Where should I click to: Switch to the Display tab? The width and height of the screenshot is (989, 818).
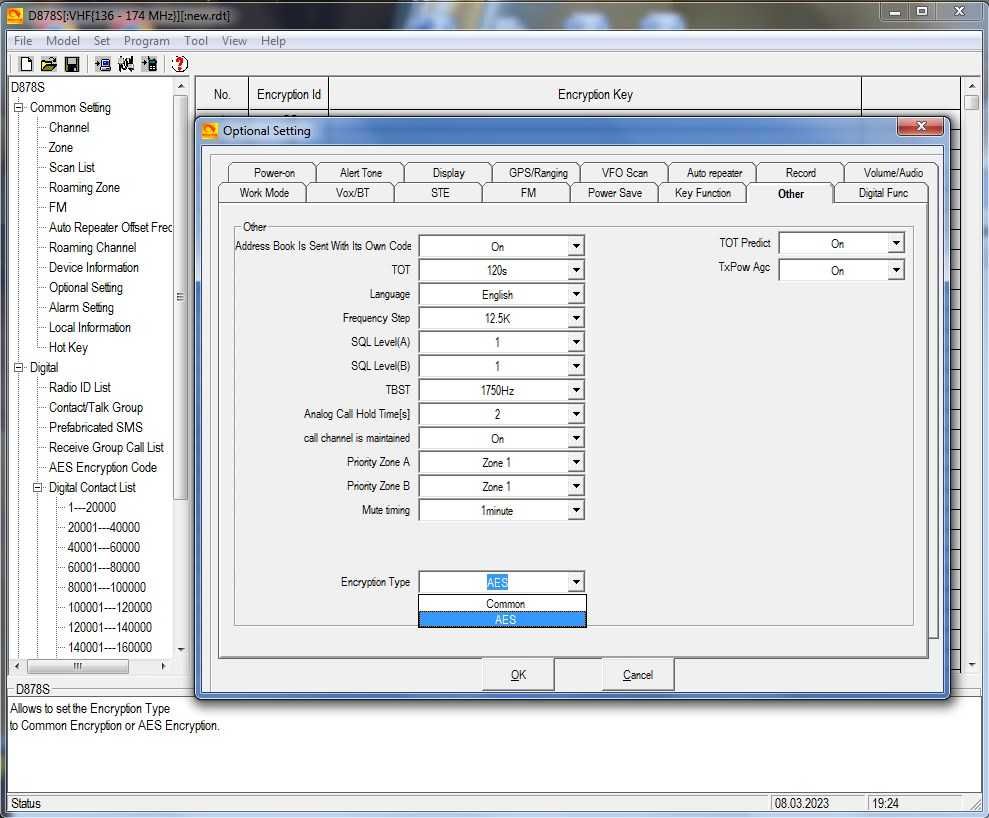[448, 172]
